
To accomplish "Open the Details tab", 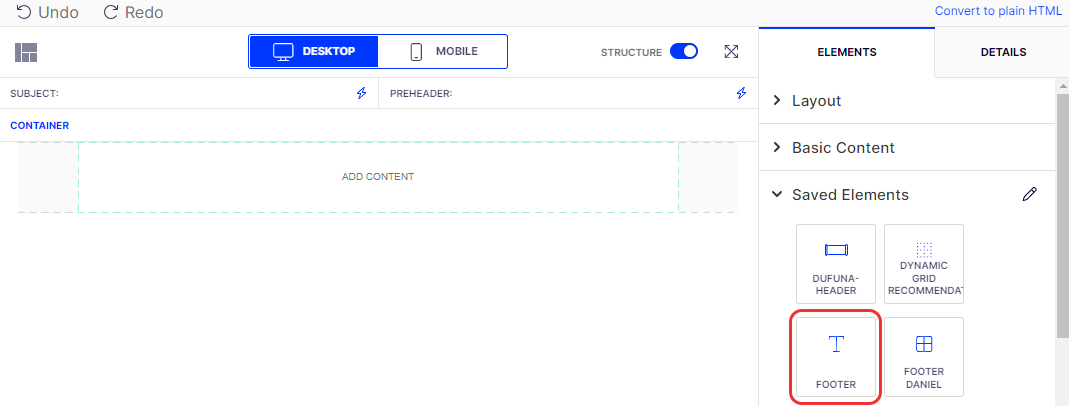I will [x=1002, y=52].
